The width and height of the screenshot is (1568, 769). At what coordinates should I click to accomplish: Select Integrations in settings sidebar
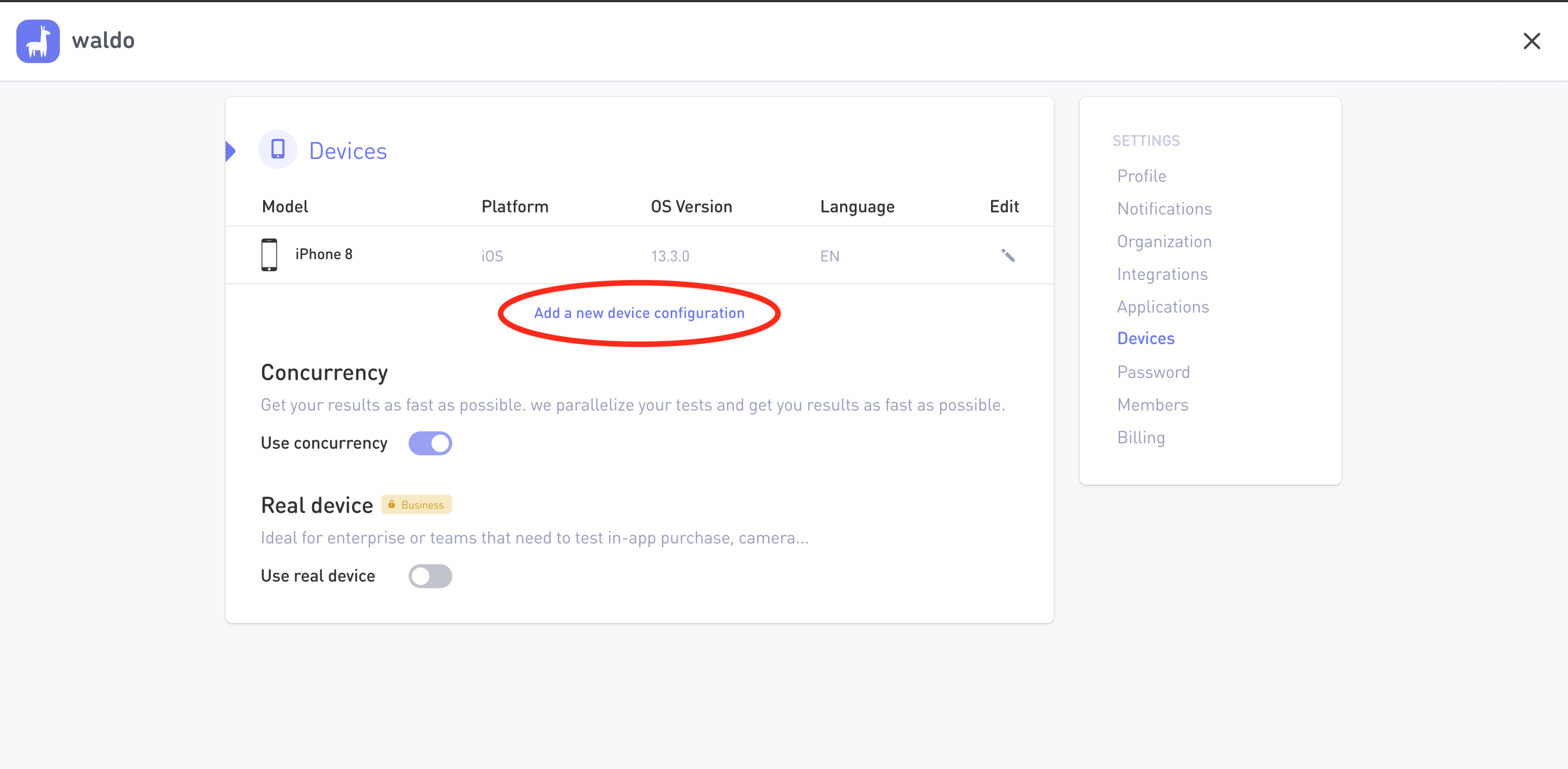tap(1162, 274)
